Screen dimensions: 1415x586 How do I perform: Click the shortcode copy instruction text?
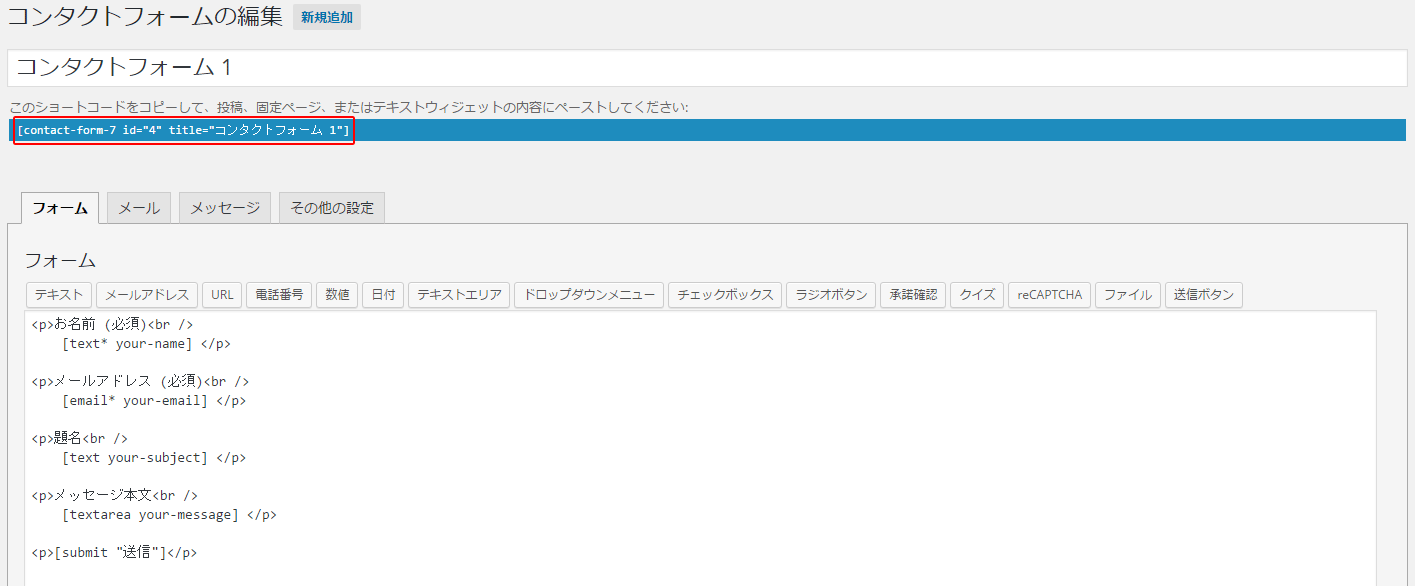click(348, 107)
